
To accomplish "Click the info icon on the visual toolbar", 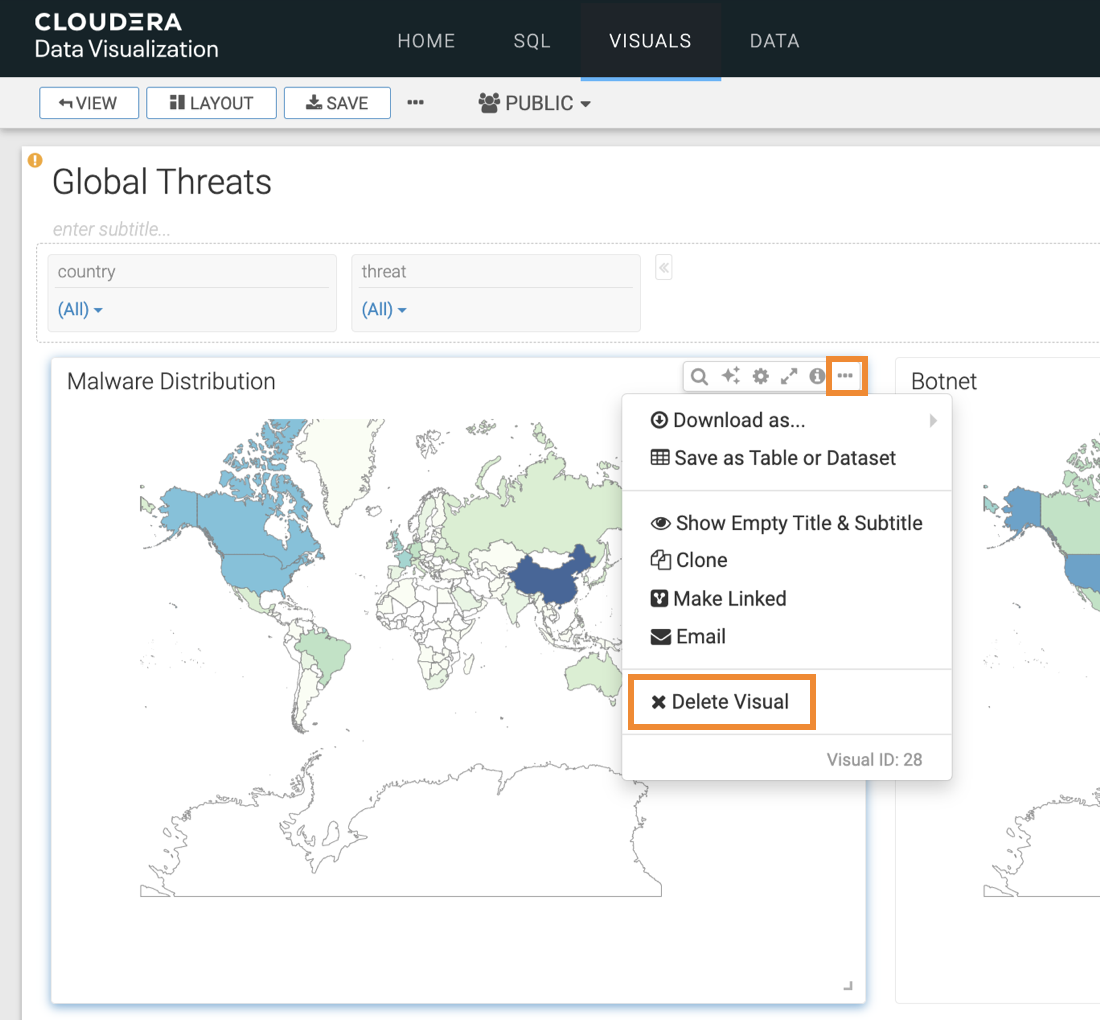I will [817, 377].
